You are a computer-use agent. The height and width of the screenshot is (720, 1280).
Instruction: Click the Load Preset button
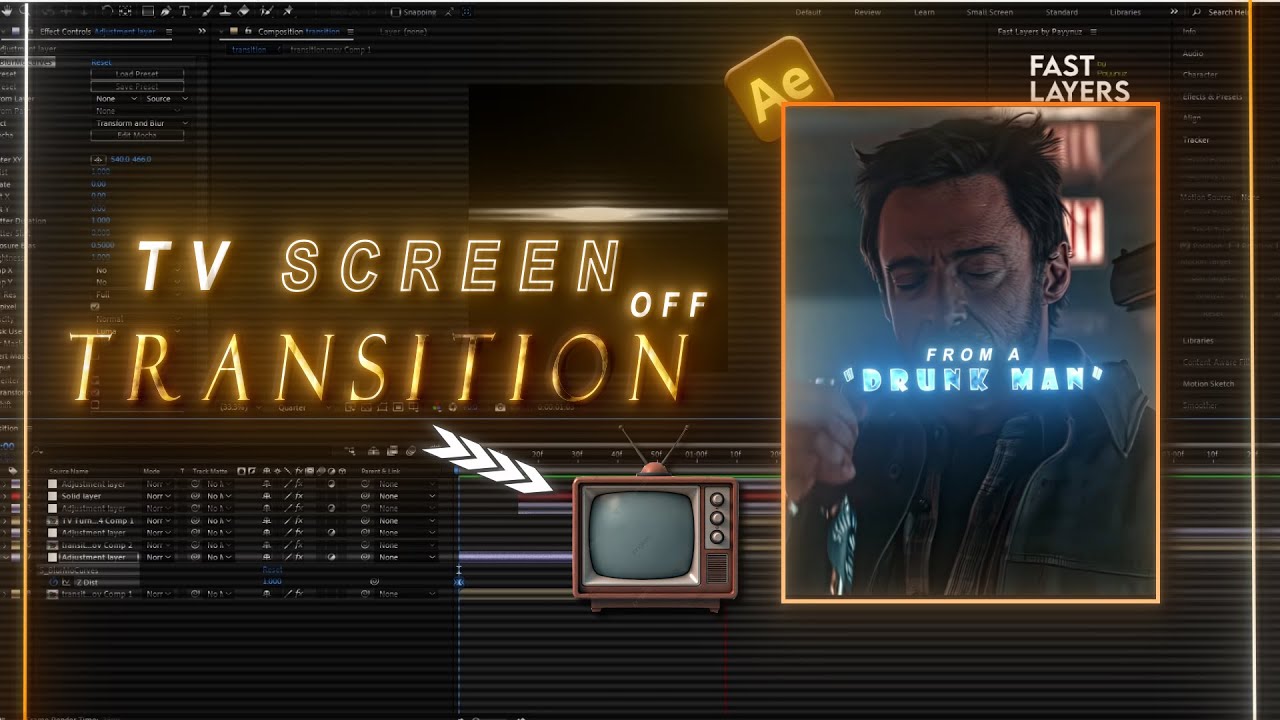(x=137, y=74)
